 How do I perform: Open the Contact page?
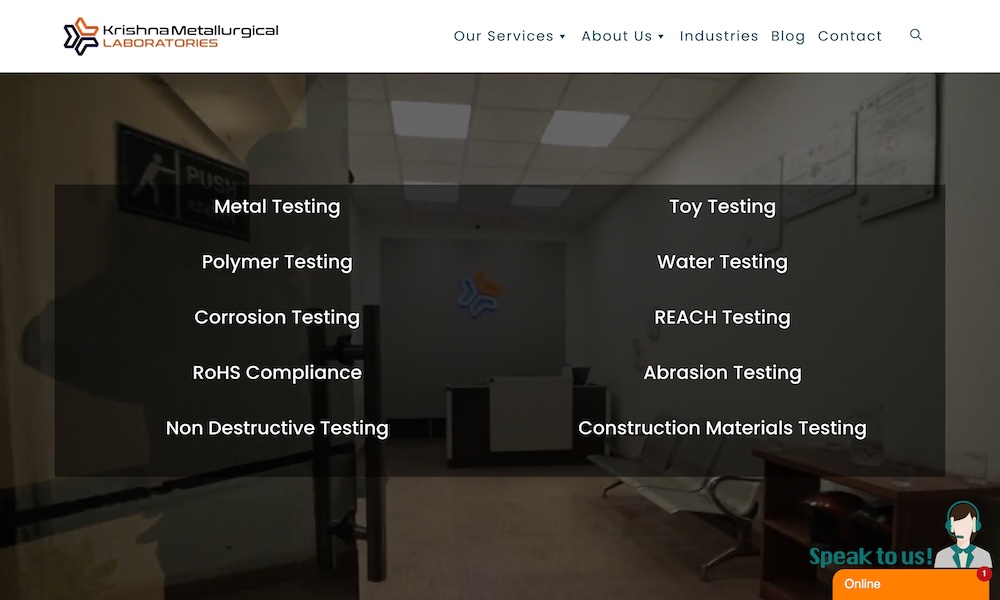coord(849,36)
